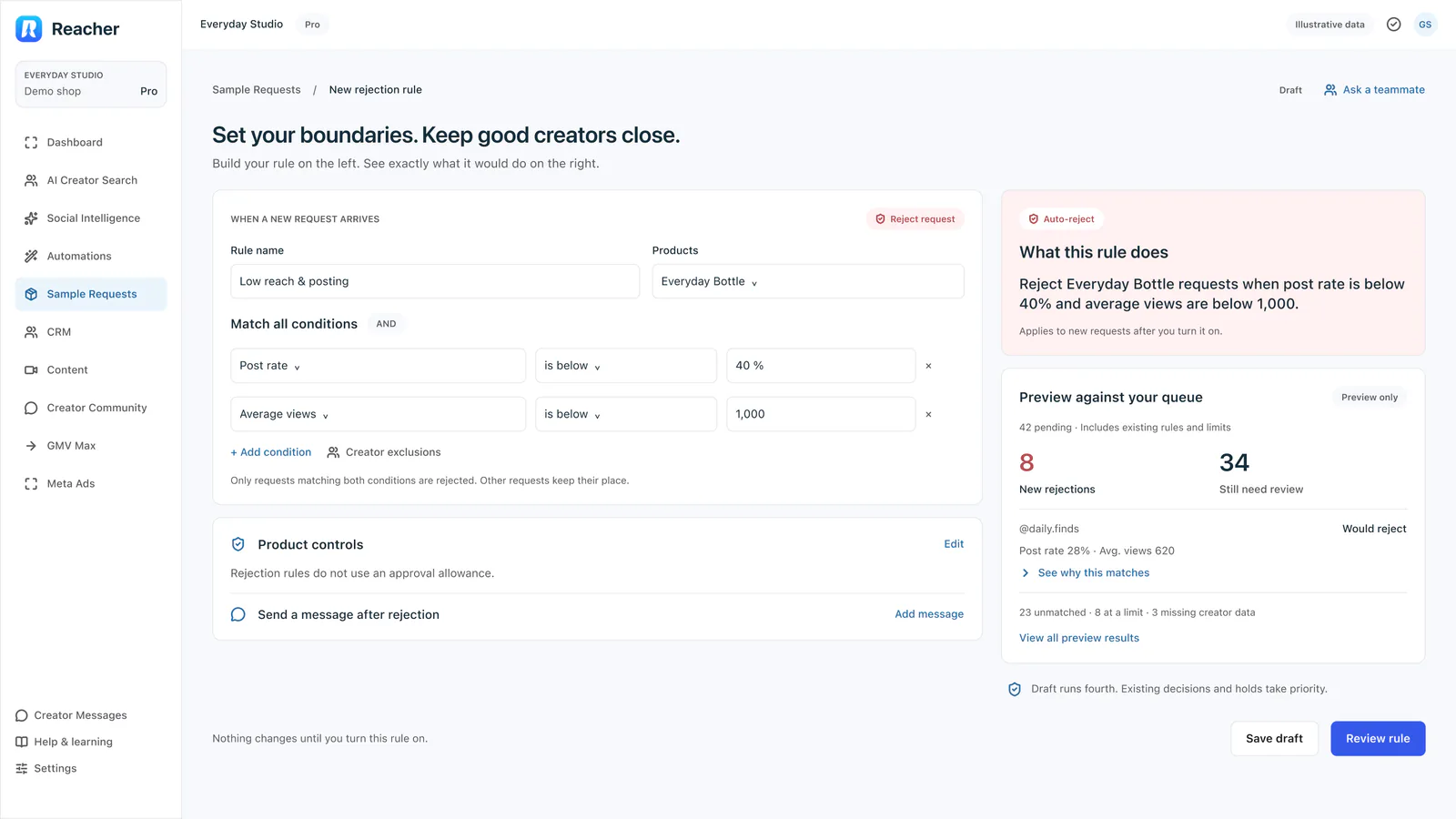Open Creator exclusions
1456x819 pixels.
tap(384, 452)
